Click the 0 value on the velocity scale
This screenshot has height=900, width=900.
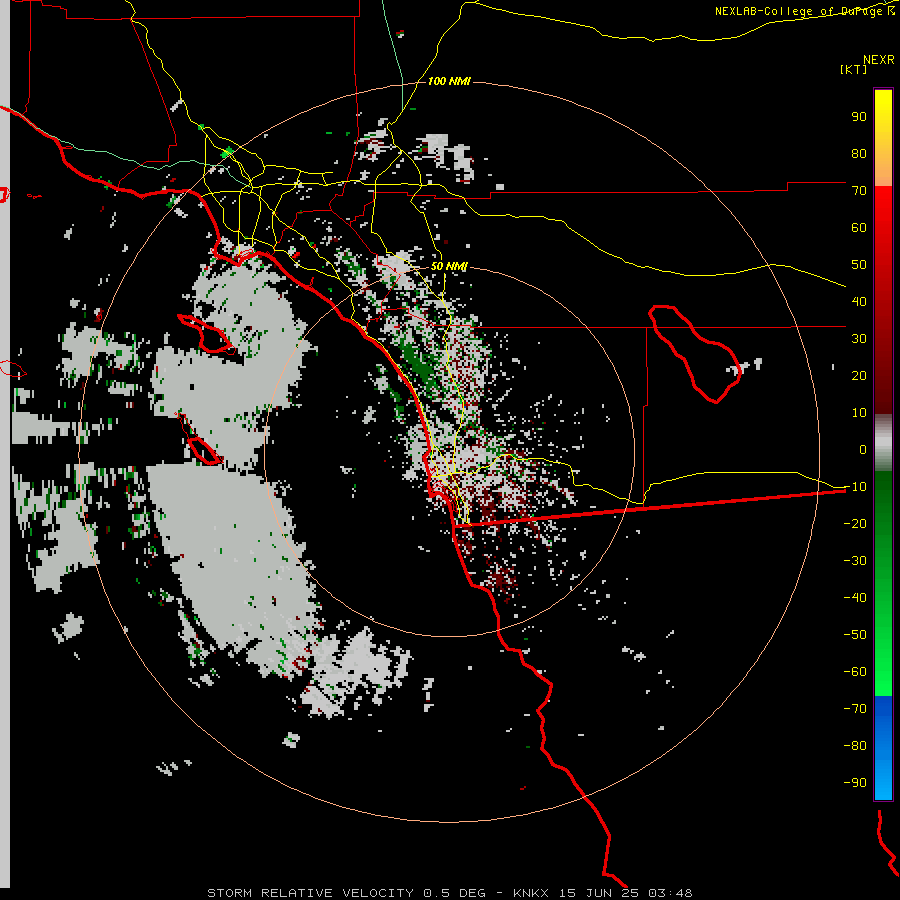pos(863,449)
